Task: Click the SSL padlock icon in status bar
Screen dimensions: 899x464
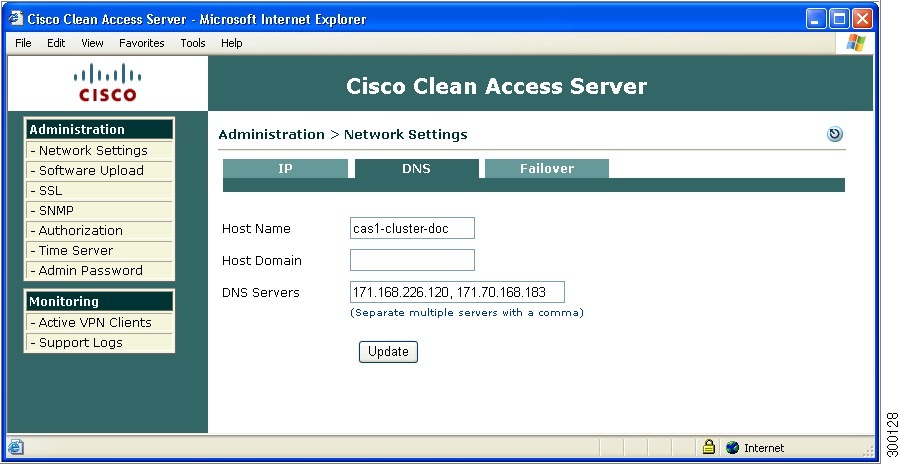Action: (x=708, y=447)
